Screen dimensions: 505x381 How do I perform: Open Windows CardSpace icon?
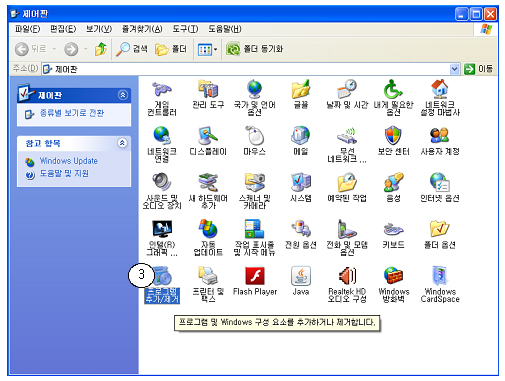click(x=440, y=276)
